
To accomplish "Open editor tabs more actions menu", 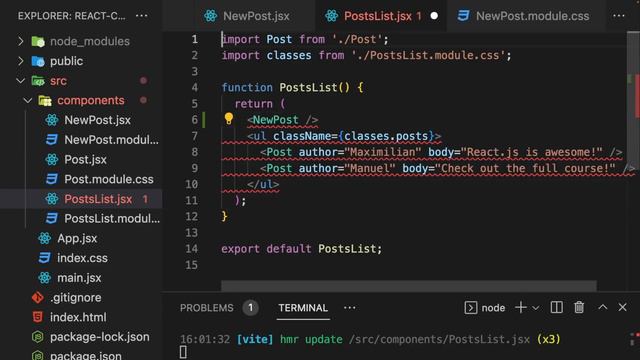I will click(x=619, y=16).
